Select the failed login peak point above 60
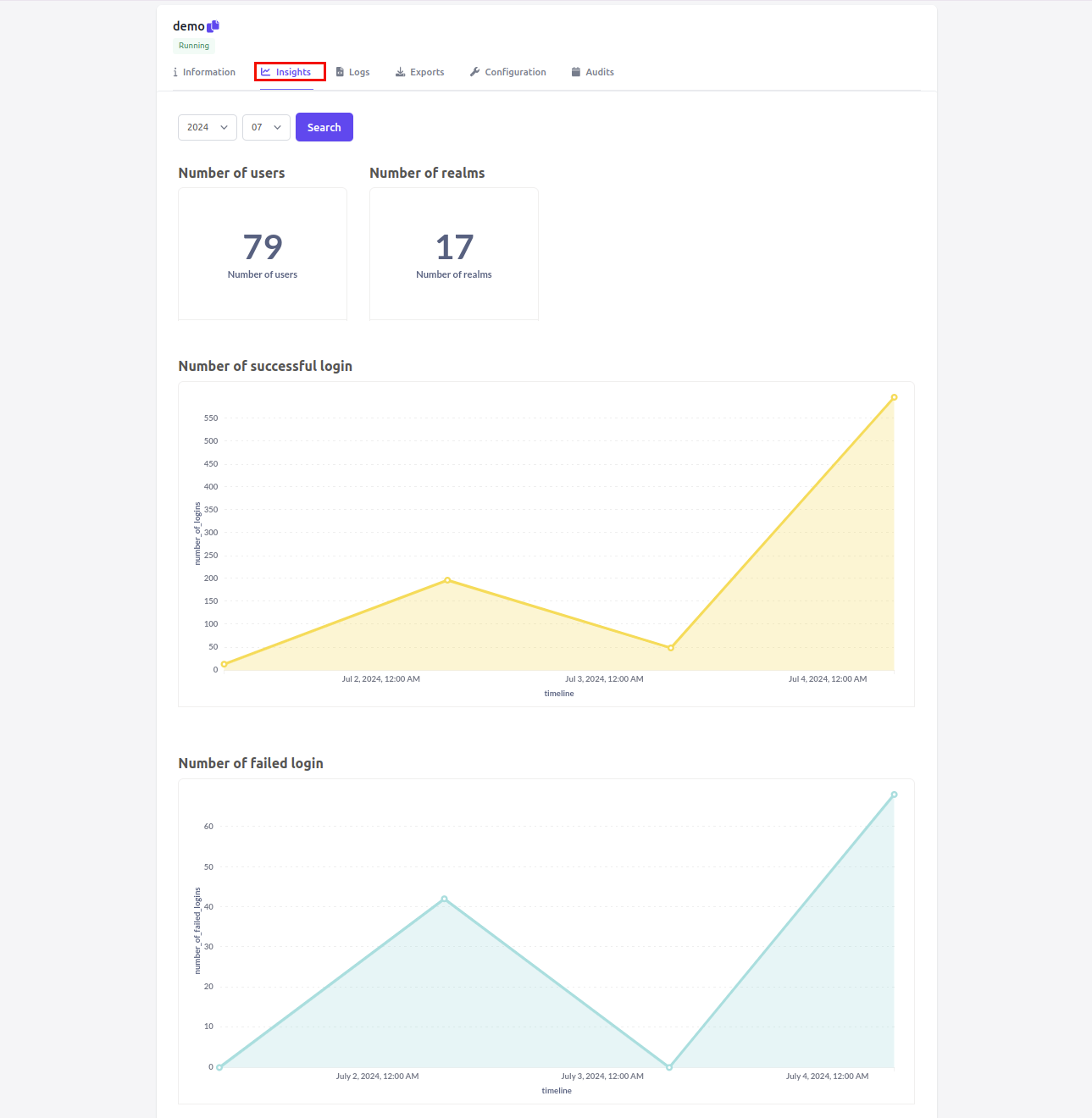Image resolution: width=1092 pixels, height=1118 pixels. pos(894,794)
